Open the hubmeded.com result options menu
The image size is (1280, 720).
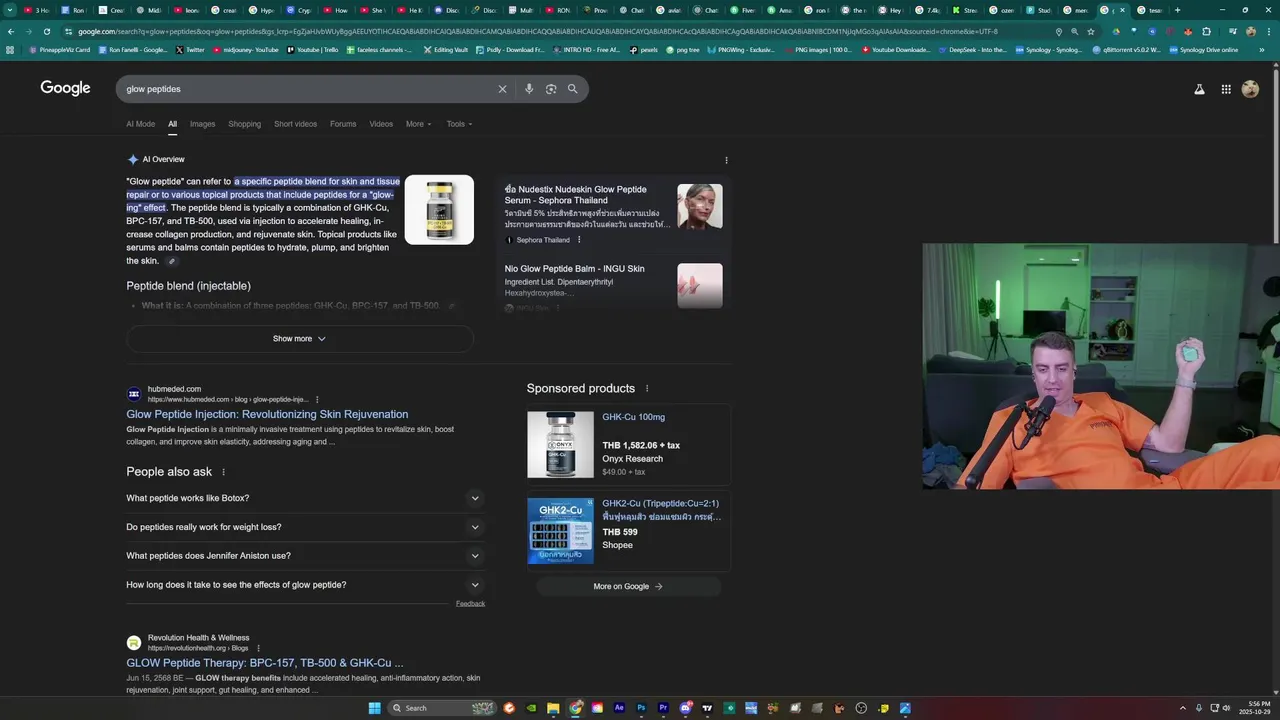315,399
